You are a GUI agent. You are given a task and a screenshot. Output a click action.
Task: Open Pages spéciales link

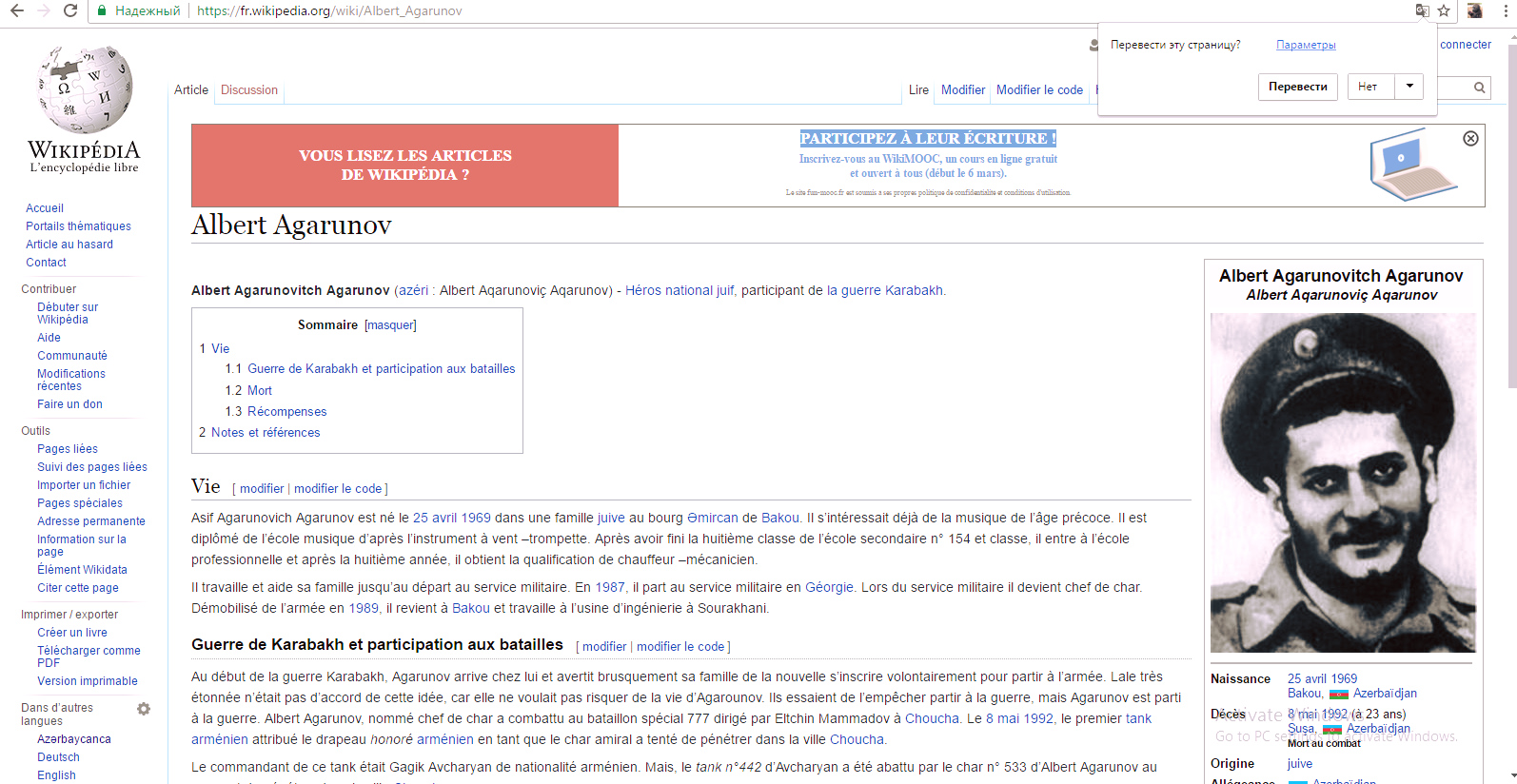(80, 503)
